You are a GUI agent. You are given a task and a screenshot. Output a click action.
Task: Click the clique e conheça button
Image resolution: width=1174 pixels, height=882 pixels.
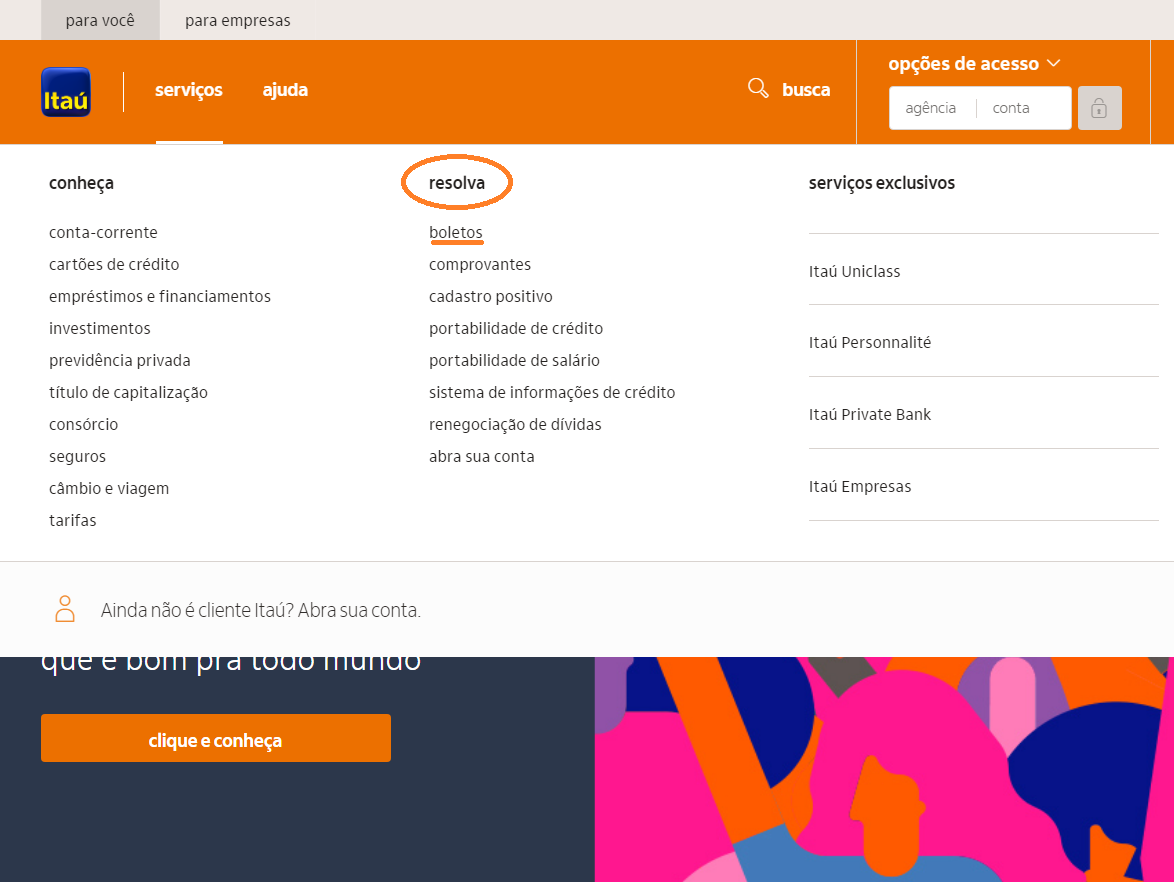tap(216, 738)
